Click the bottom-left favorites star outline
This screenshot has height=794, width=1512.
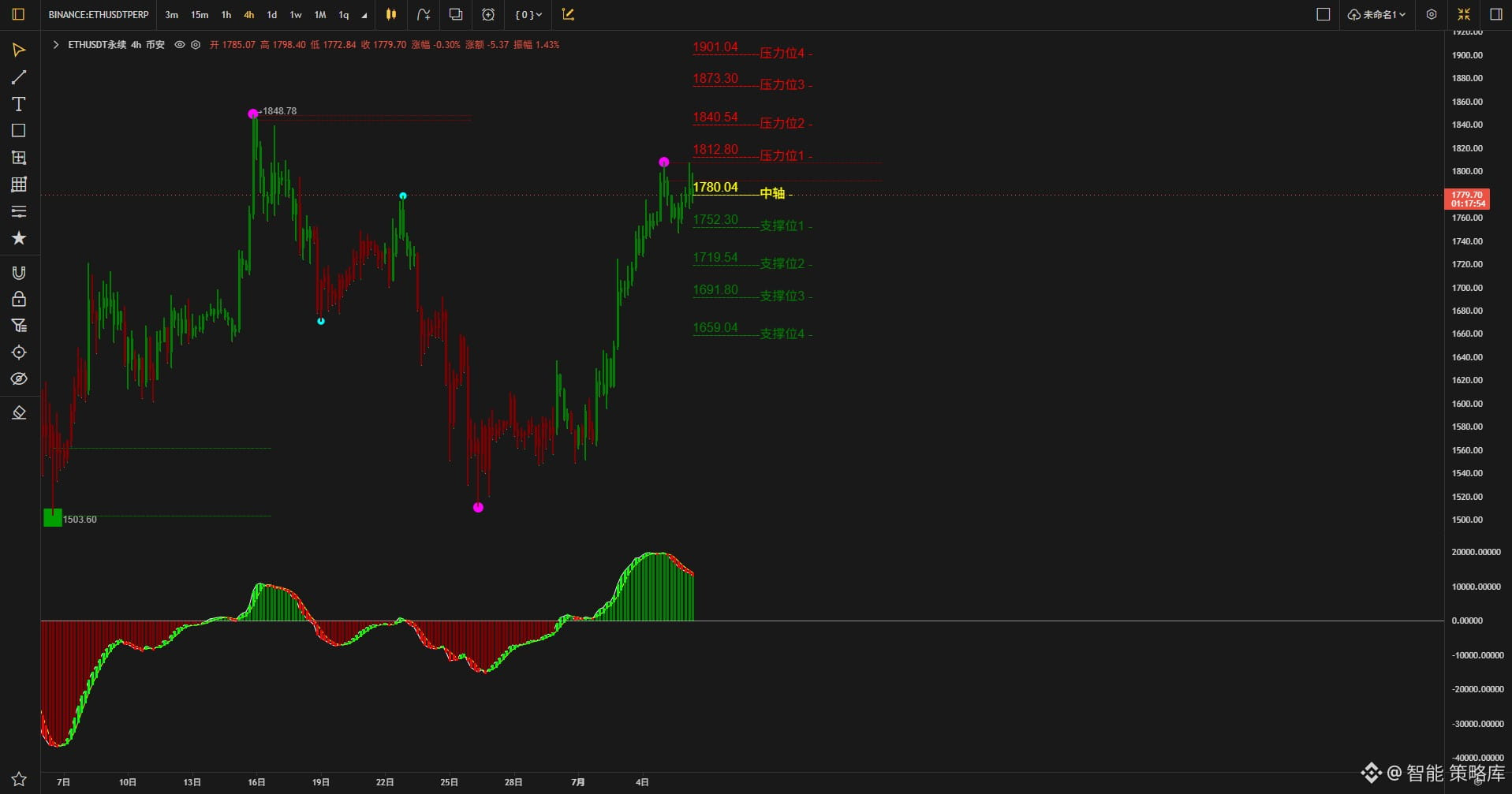(19, 779)
